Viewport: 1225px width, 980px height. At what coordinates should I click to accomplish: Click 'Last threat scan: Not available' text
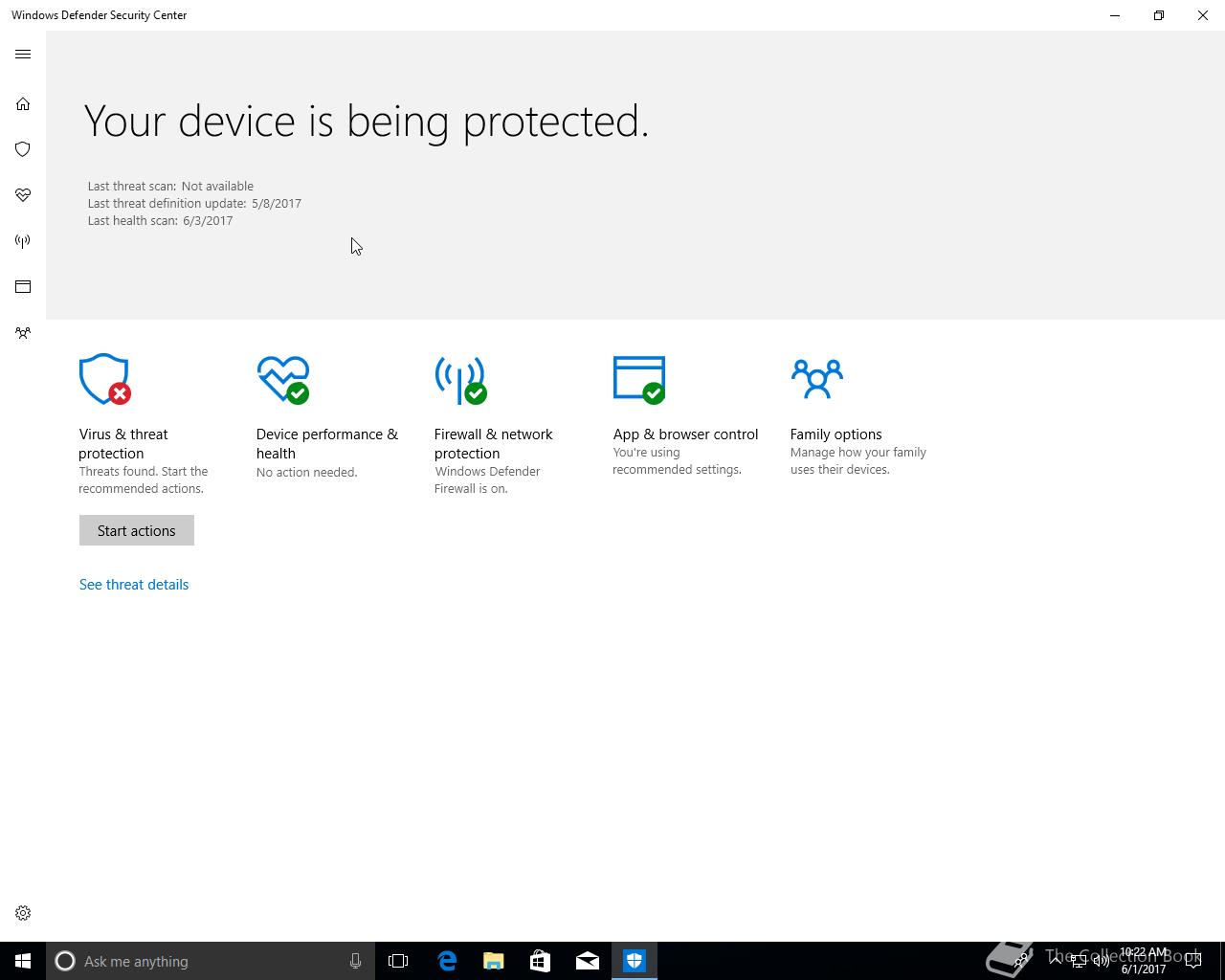click(170, 187)
